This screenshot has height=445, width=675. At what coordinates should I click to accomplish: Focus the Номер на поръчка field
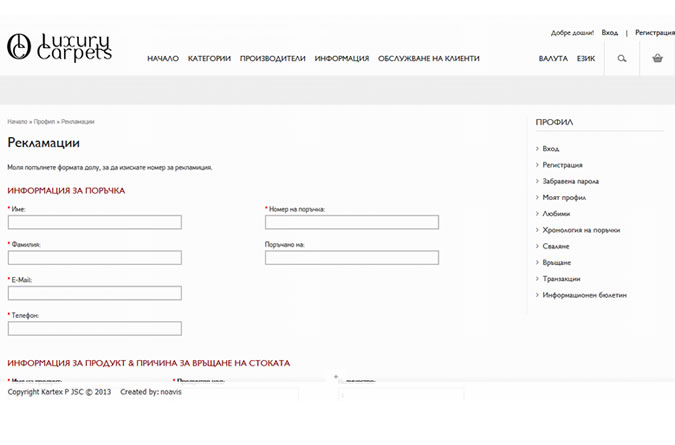[352, 222]
